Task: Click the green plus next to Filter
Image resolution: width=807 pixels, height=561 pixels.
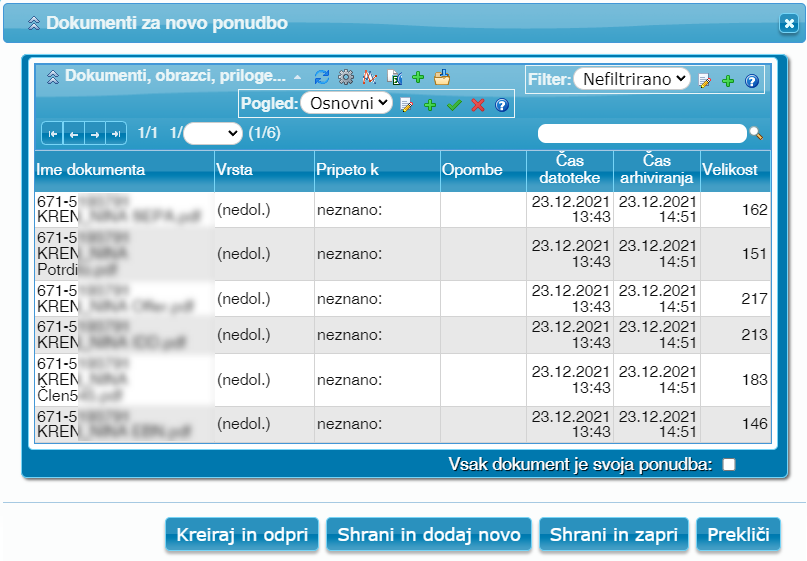Action: [728, 81]
